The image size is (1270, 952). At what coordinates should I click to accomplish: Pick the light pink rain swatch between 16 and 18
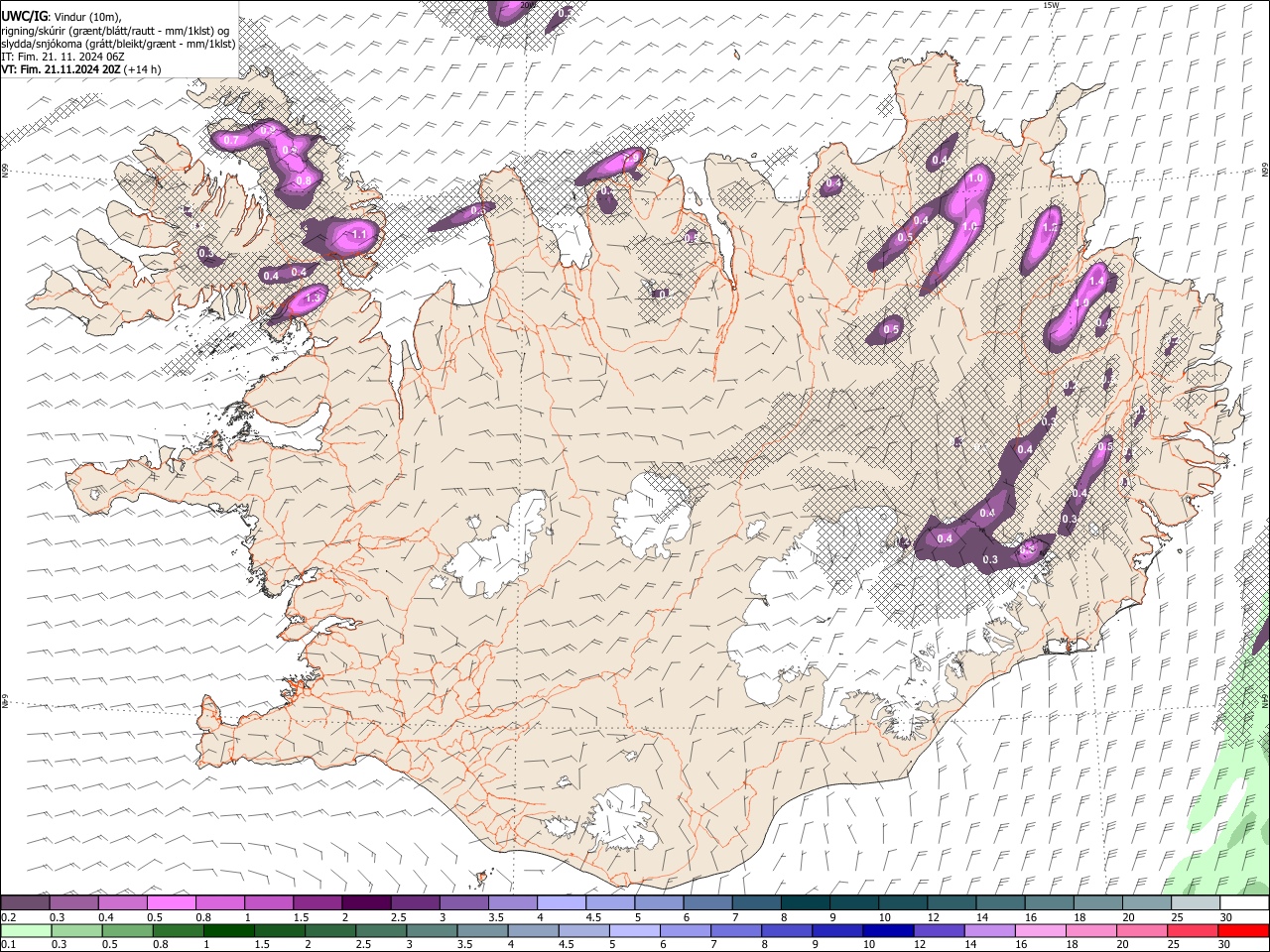[x=1039, y=930]
